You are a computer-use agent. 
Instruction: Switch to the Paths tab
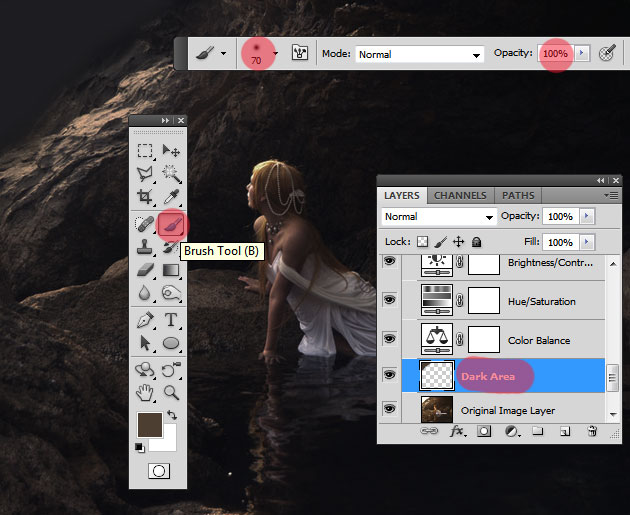[518, 196]
